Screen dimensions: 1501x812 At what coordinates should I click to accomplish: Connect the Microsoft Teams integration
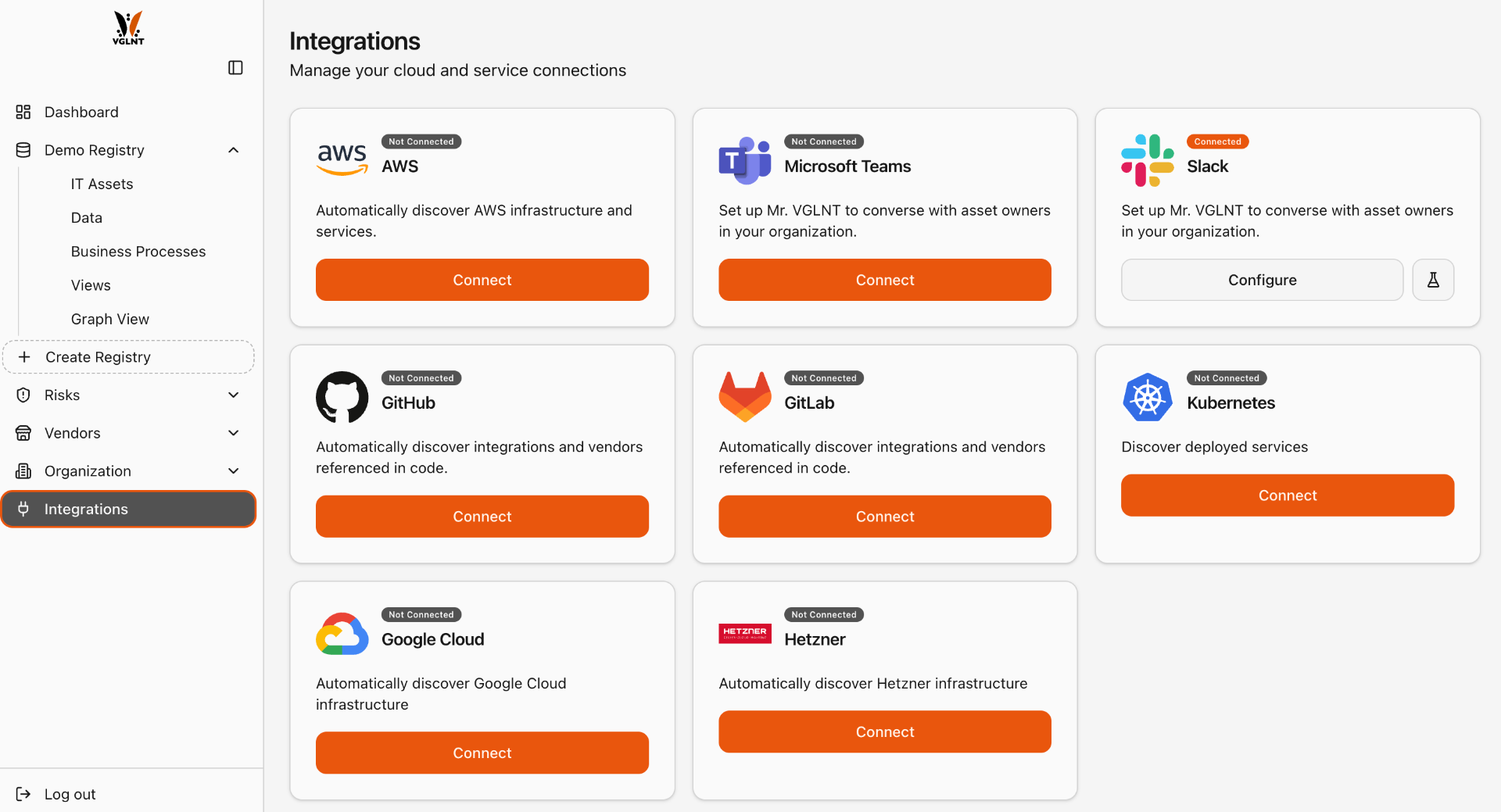pos(884,280)
